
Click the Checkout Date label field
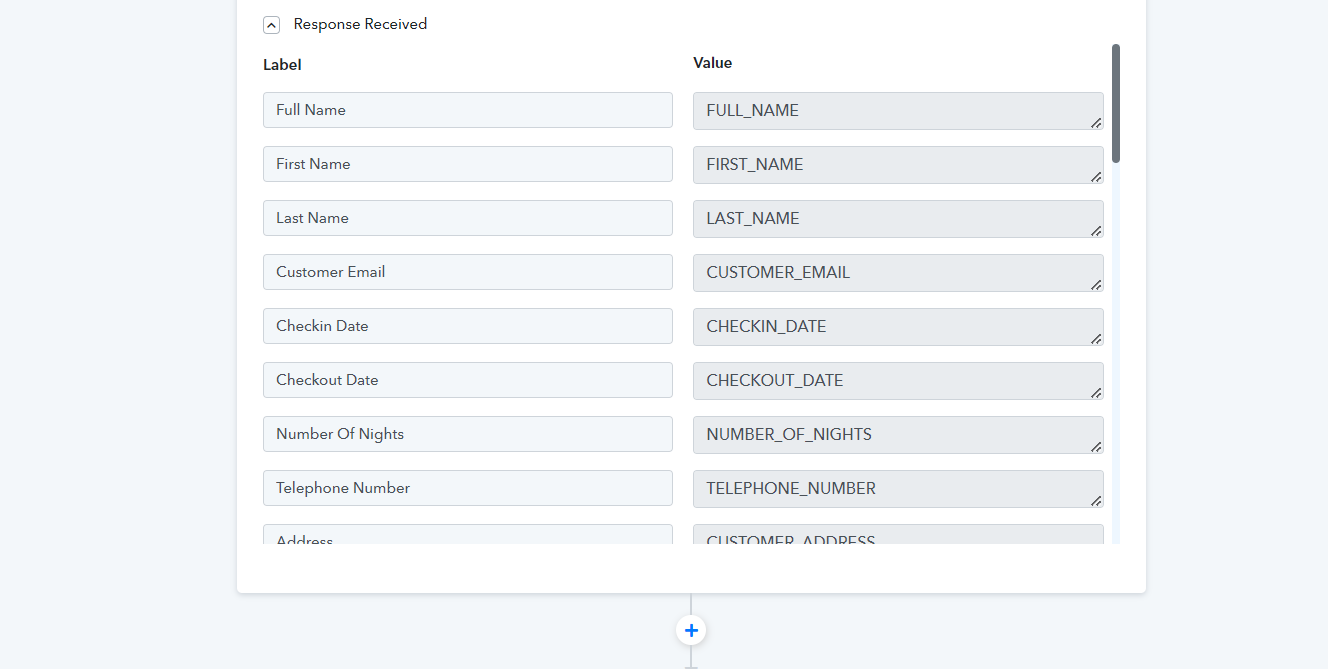[467, 380]
